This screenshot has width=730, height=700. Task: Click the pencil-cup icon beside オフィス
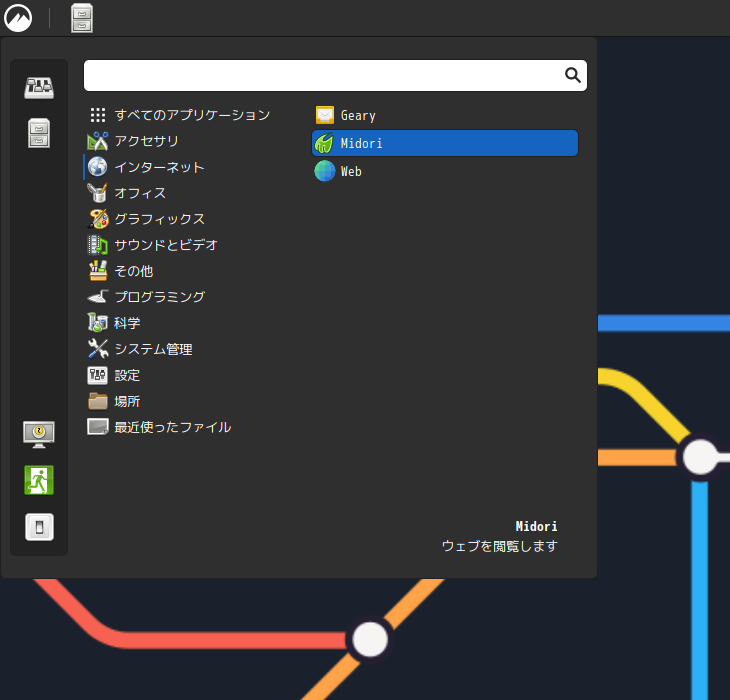98,193
